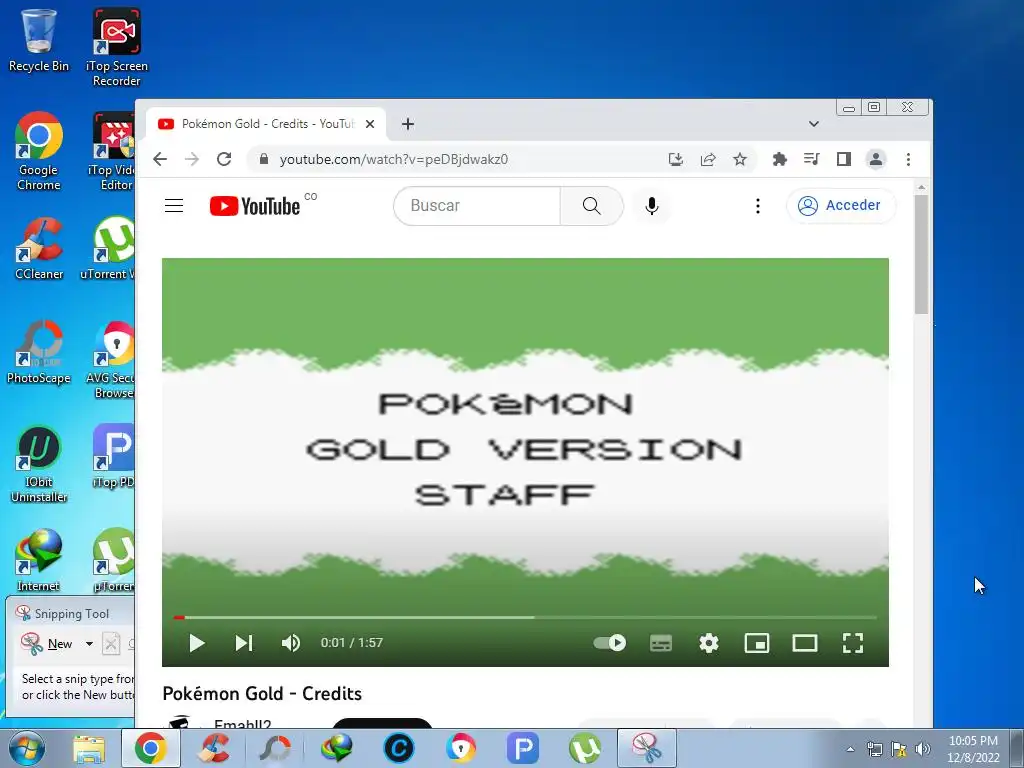Toggle subtitles on the video
This screenshot has width=1024, height=768.
click(x=661, y=643)
